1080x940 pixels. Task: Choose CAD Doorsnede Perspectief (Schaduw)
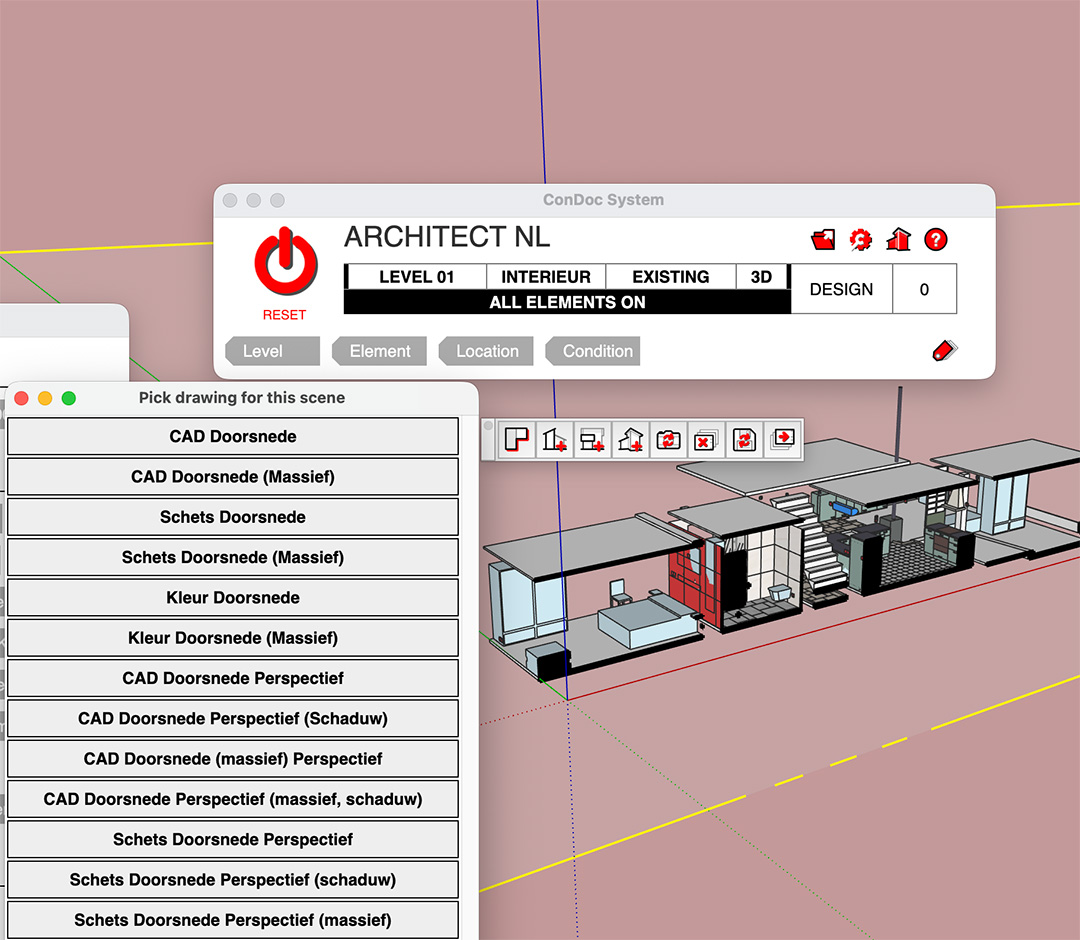[233, 718]
